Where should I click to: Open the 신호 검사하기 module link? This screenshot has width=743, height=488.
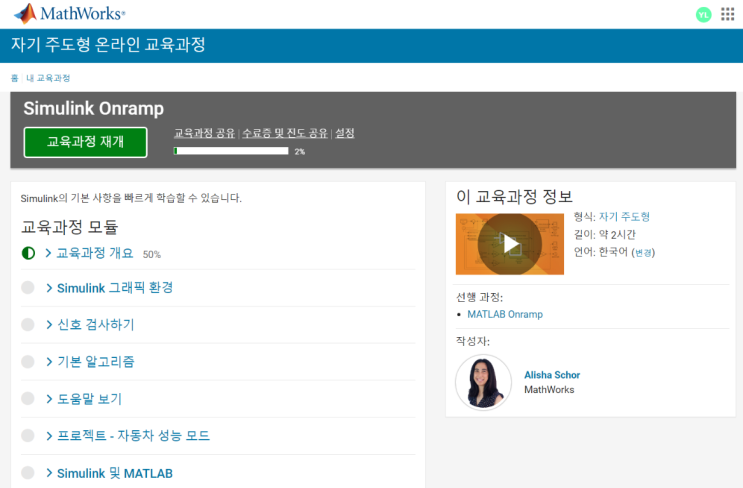[96, 325]
